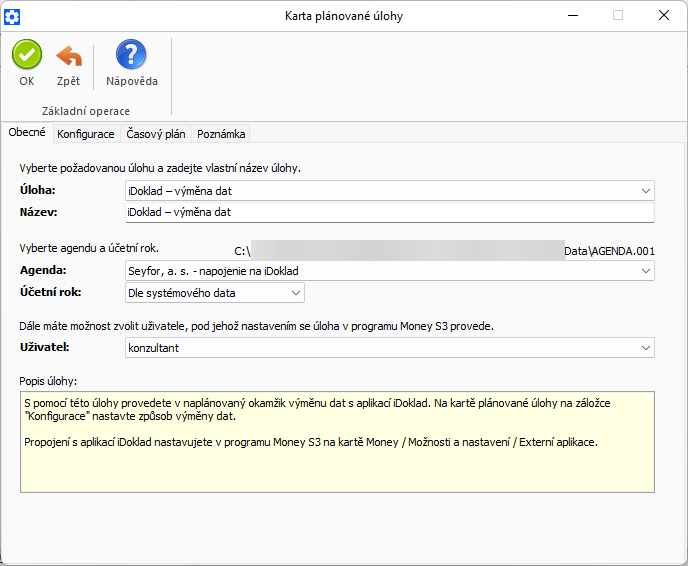Click into the Název text field
Image resolution: width=688 pixels, height=566 pixels.
(x=390, y=212)
